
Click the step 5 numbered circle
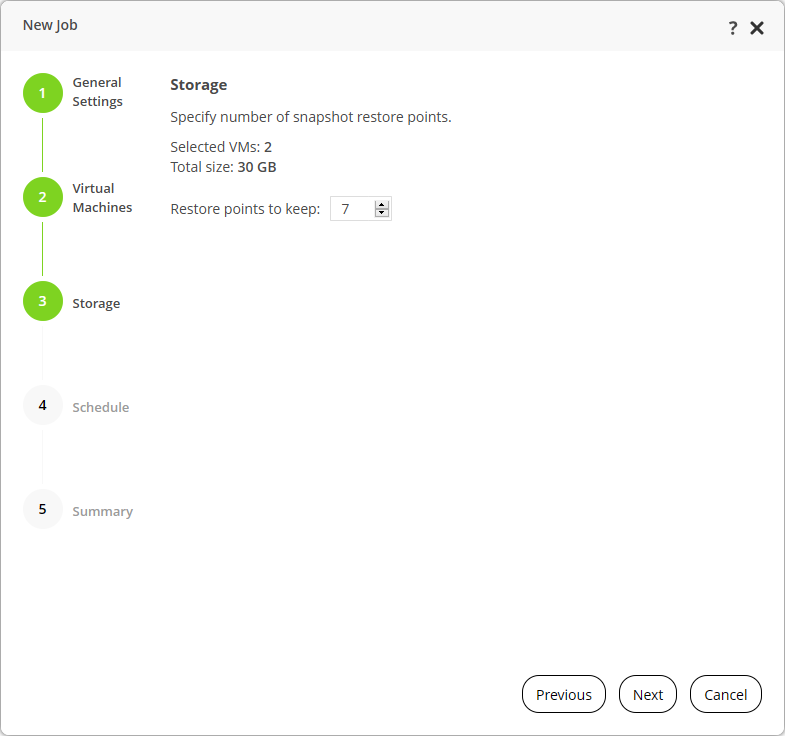point(42,509)
